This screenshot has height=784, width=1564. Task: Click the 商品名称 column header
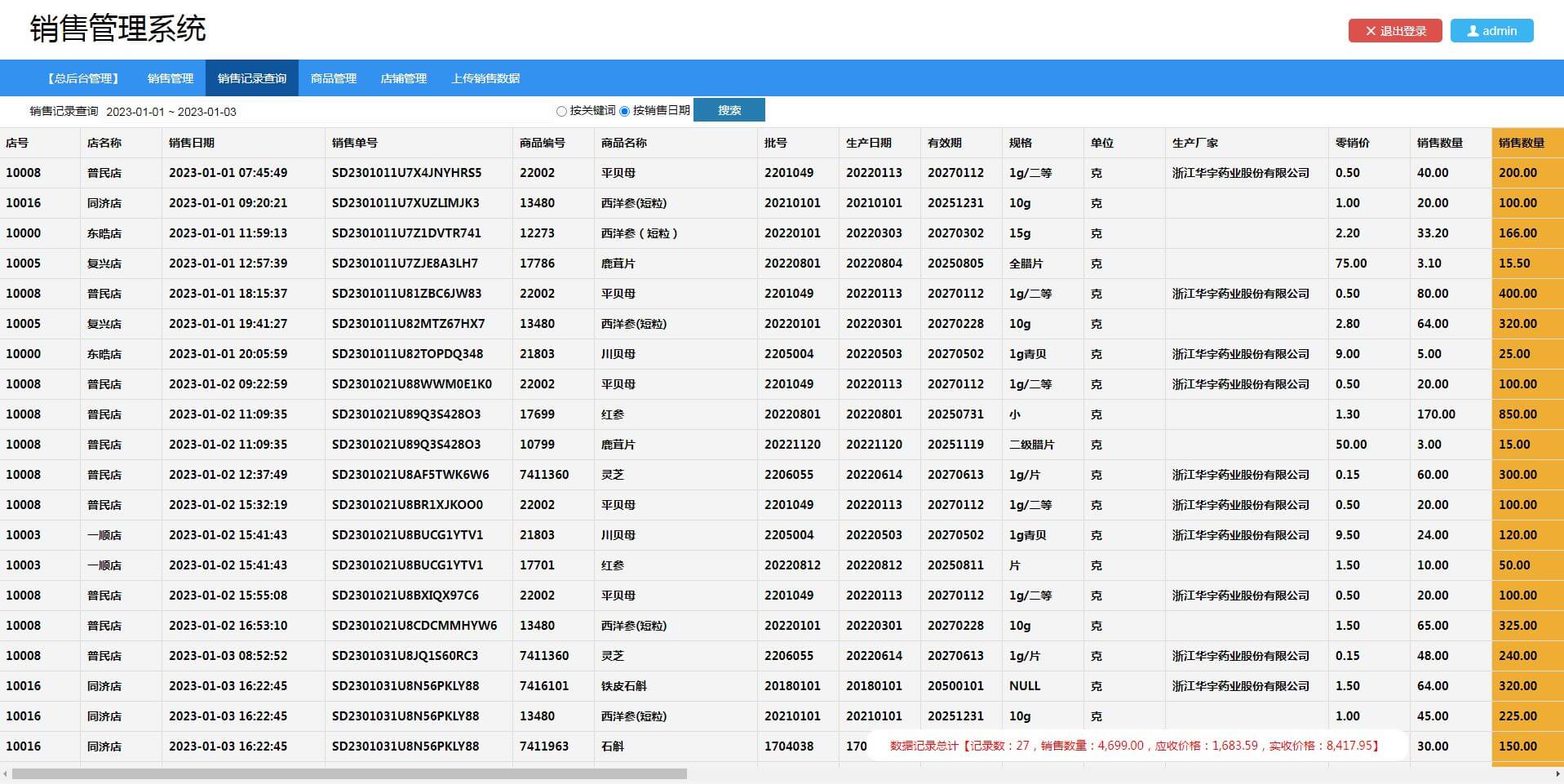(x=624, y=143)
